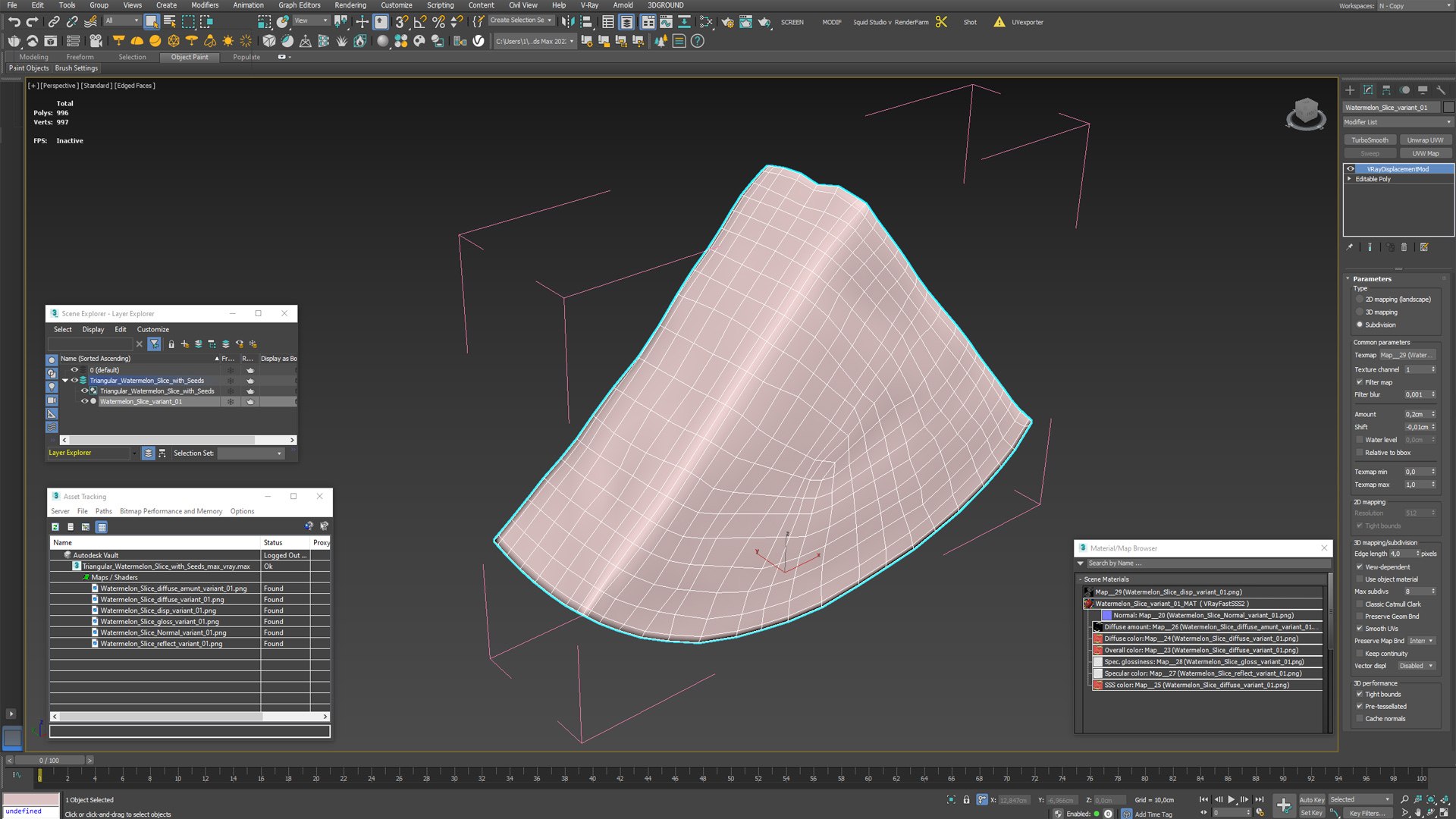The height and width of the screenshot is (819, 1456).
Task: Open the help question mark icon
Action: (x=698, y=41)
